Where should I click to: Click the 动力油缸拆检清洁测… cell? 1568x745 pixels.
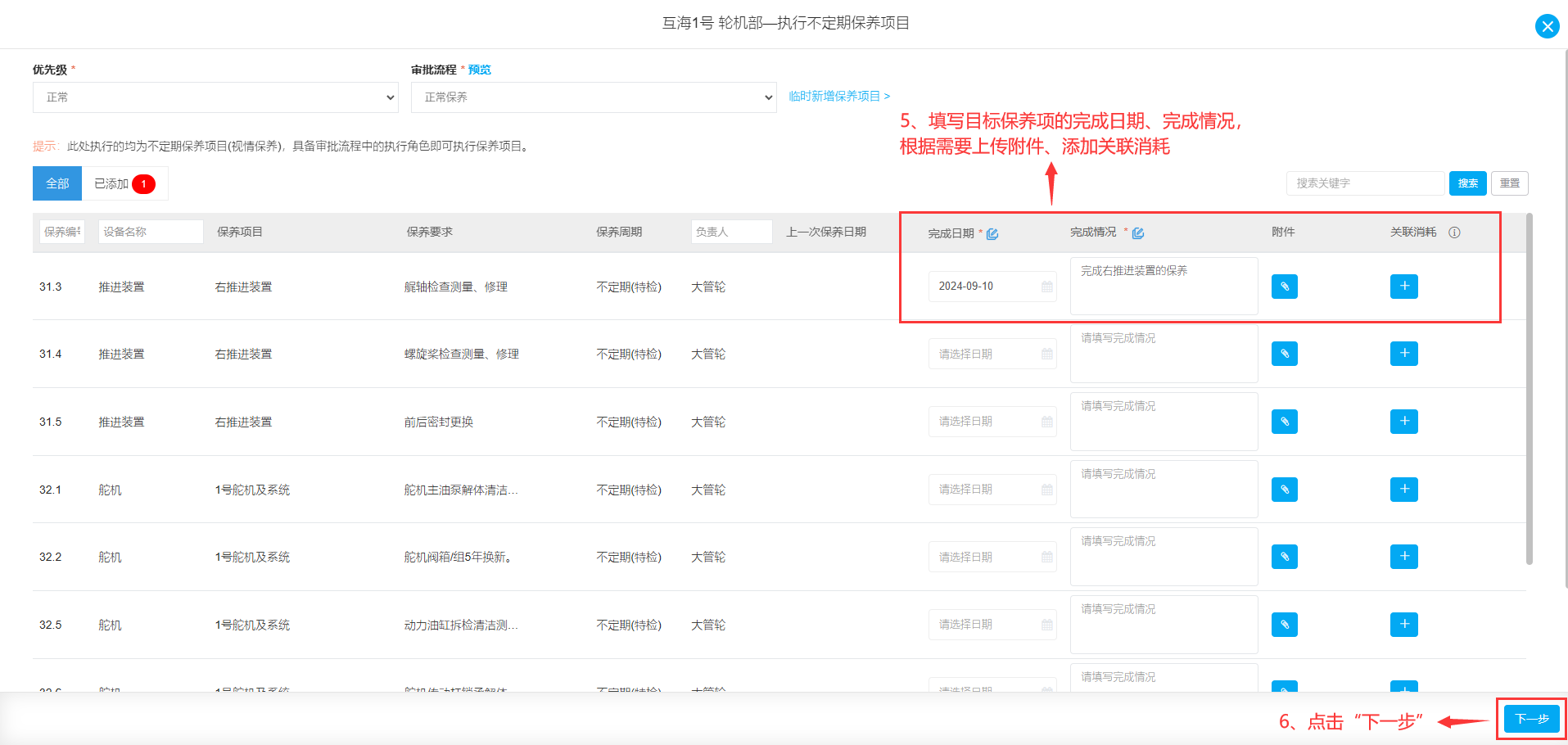(460, 625)
